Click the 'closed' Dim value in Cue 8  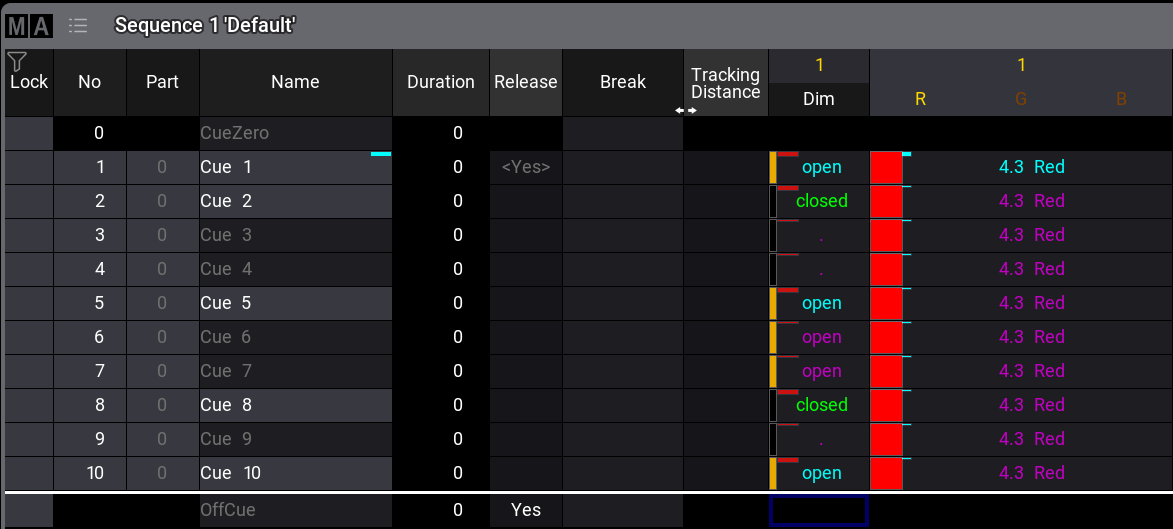(x=821, y=406)
